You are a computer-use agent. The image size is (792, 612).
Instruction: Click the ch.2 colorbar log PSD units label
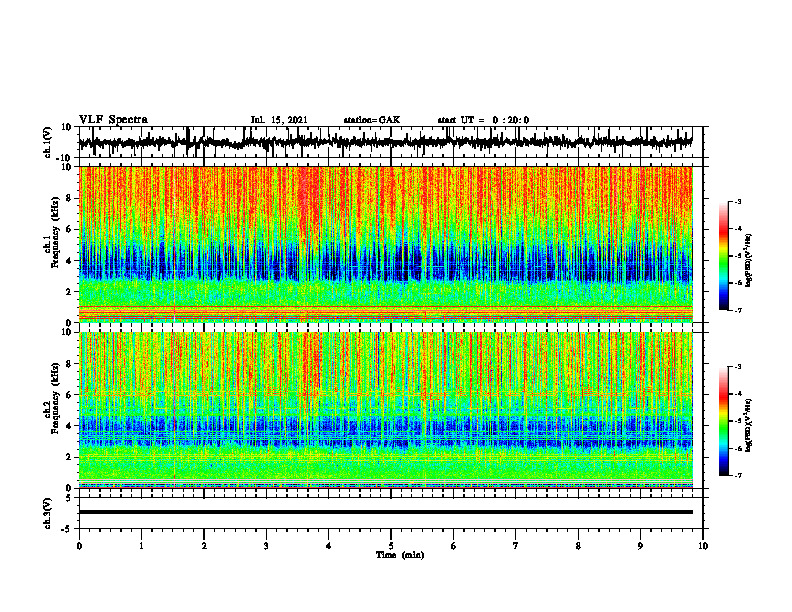pyautogui.click(x=749, y=425)
